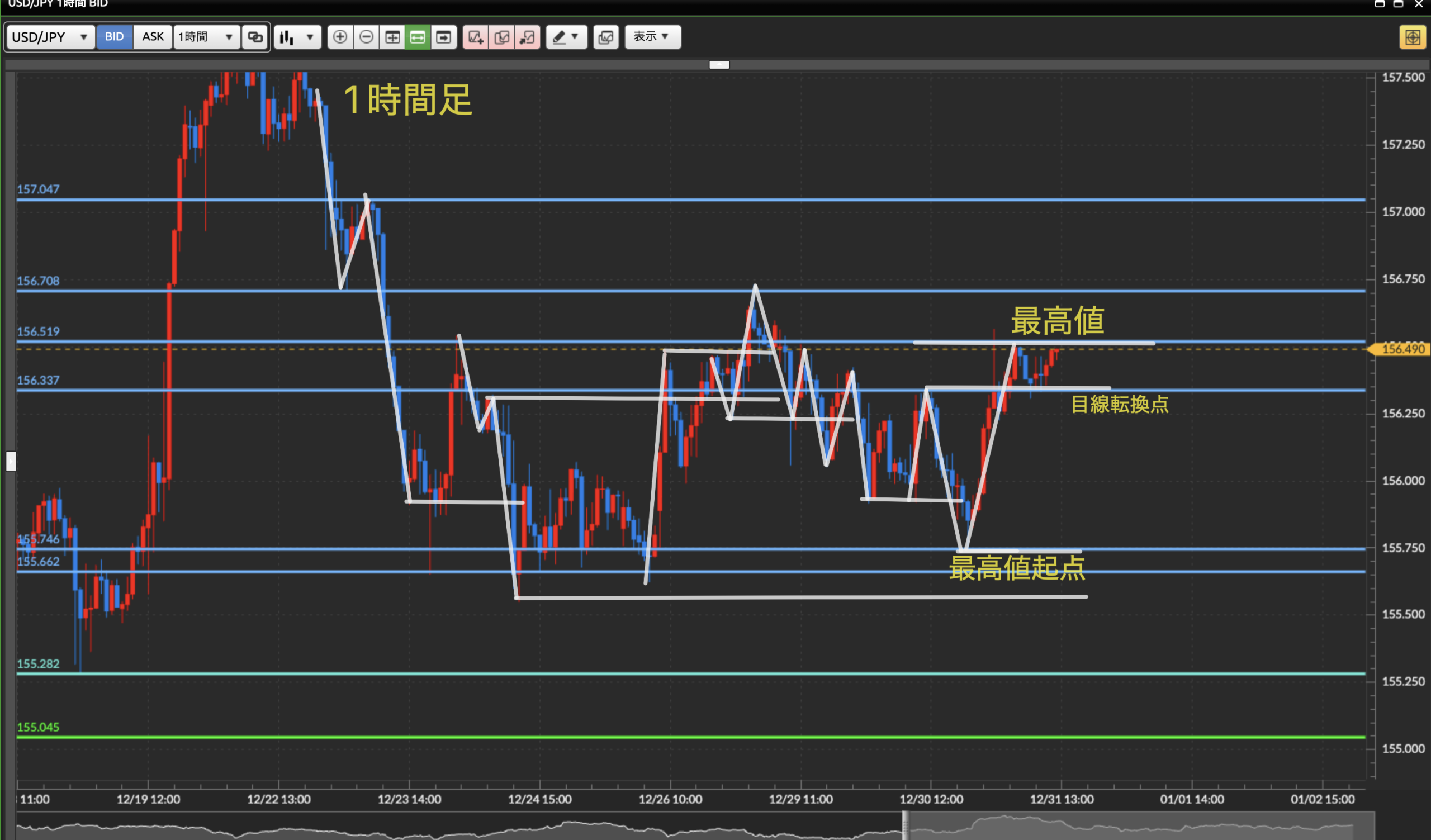Click the add indicator chart-plus icon

[x=475, y=37]
